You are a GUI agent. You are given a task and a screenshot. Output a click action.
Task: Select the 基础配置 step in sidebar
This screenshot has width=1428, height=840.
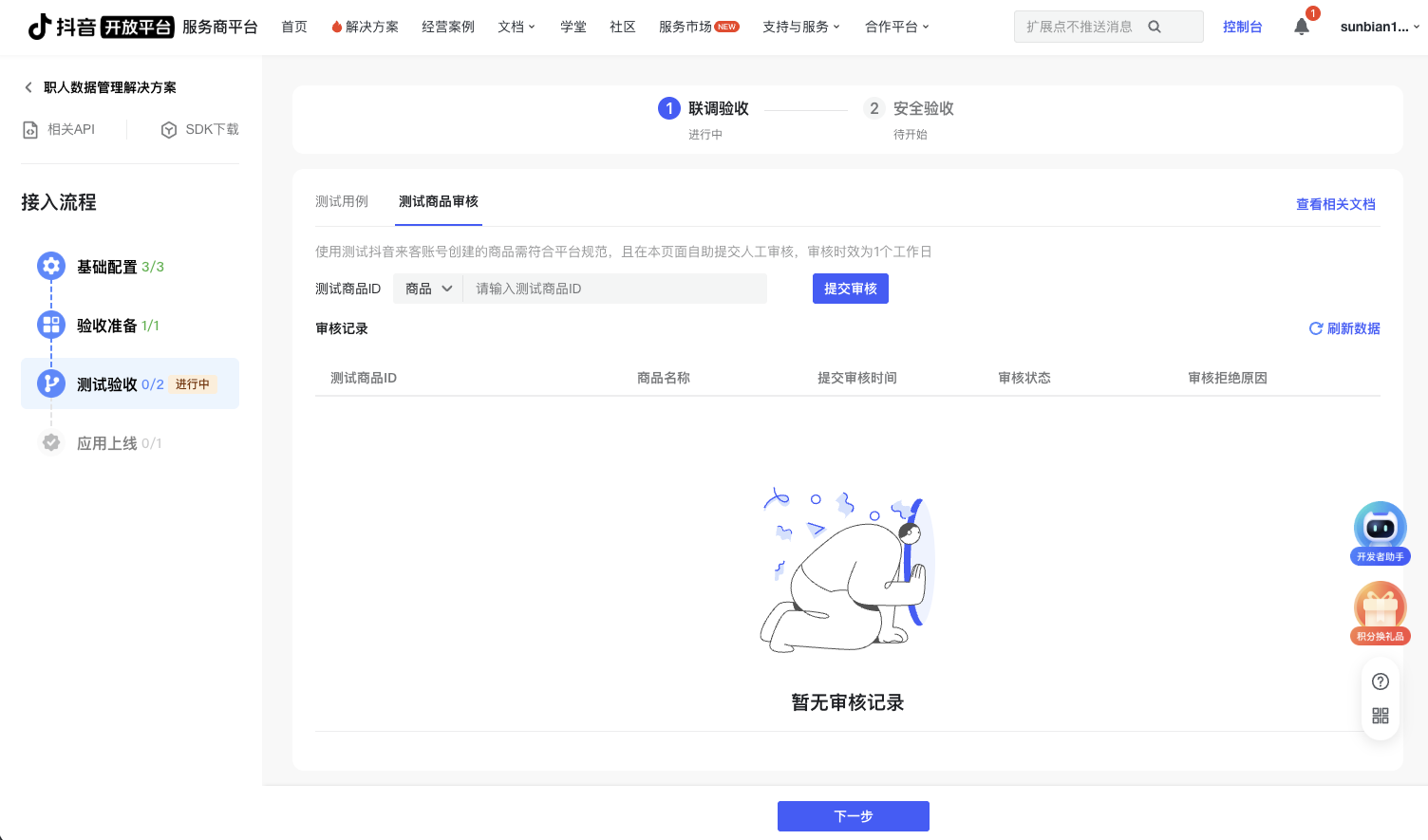106,267
